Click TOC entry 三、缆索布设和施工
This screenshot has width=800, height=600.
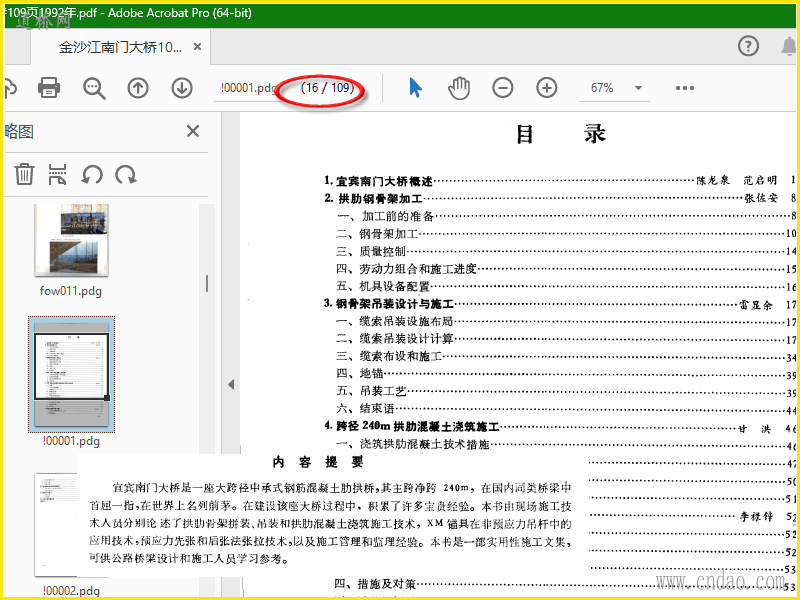389,356
